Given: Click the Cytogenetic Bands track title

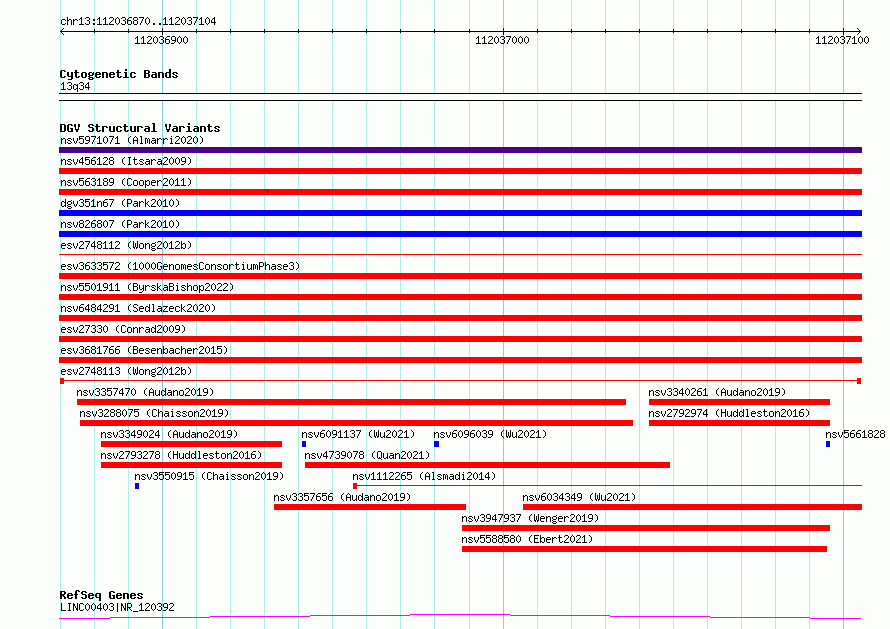Looking at the screenshot, I should pos(119,74).
